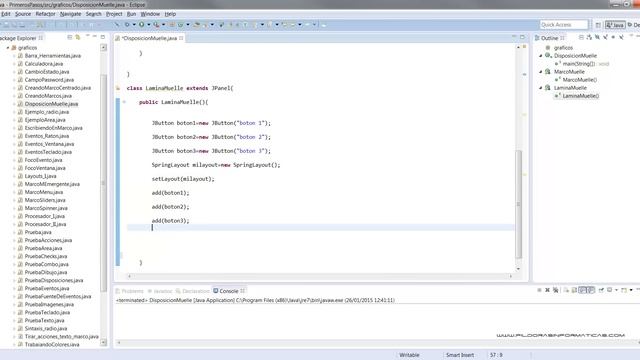This screenshot has height=360, width=640.
Task: Click Collapse All in the Outline view
Action: [581, 37]
